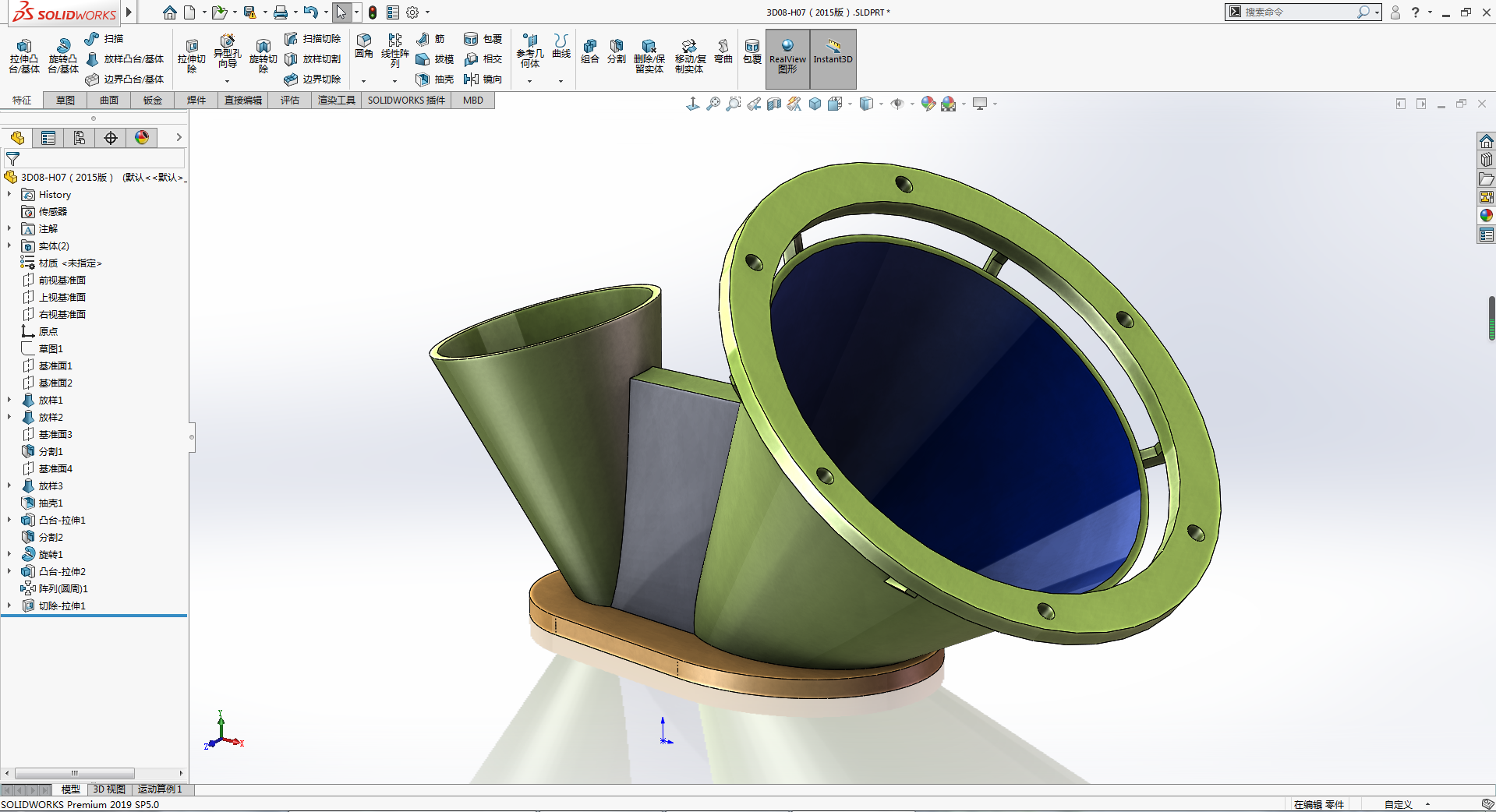Click the 筋 rib tool
The image size is (1496, 812).
point(430,38)
